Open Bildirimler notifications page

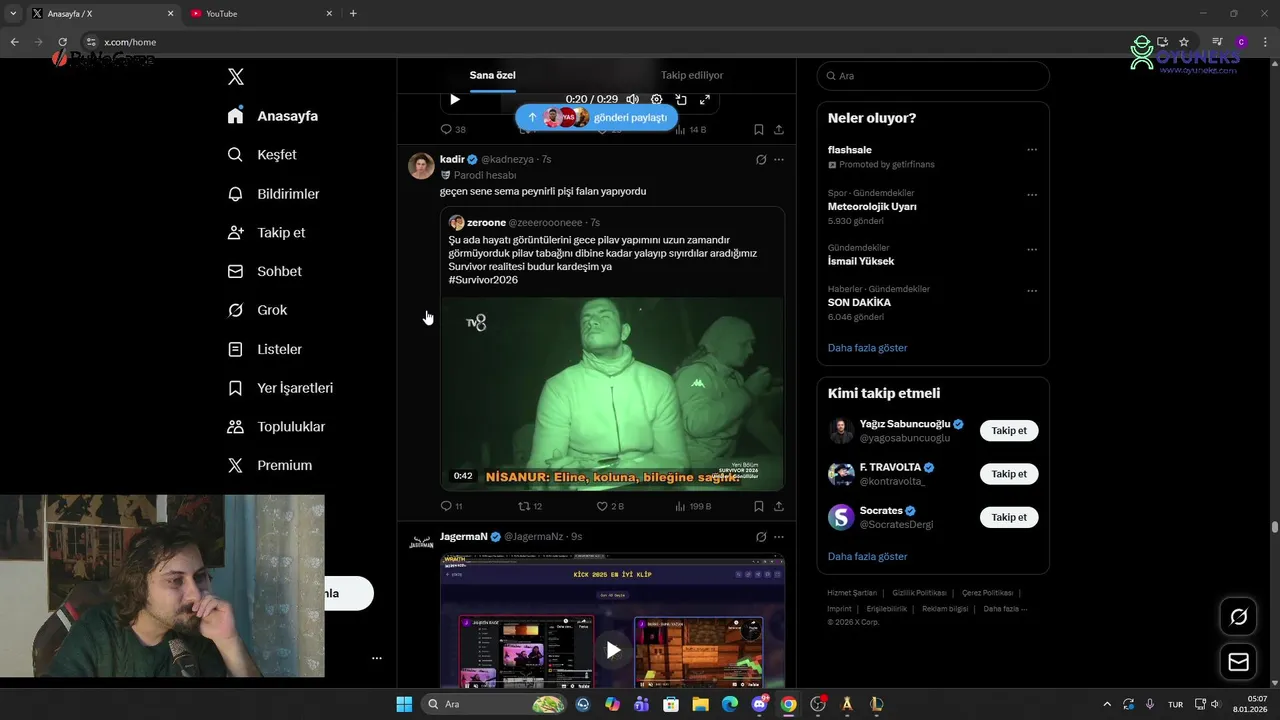[273, 194]
